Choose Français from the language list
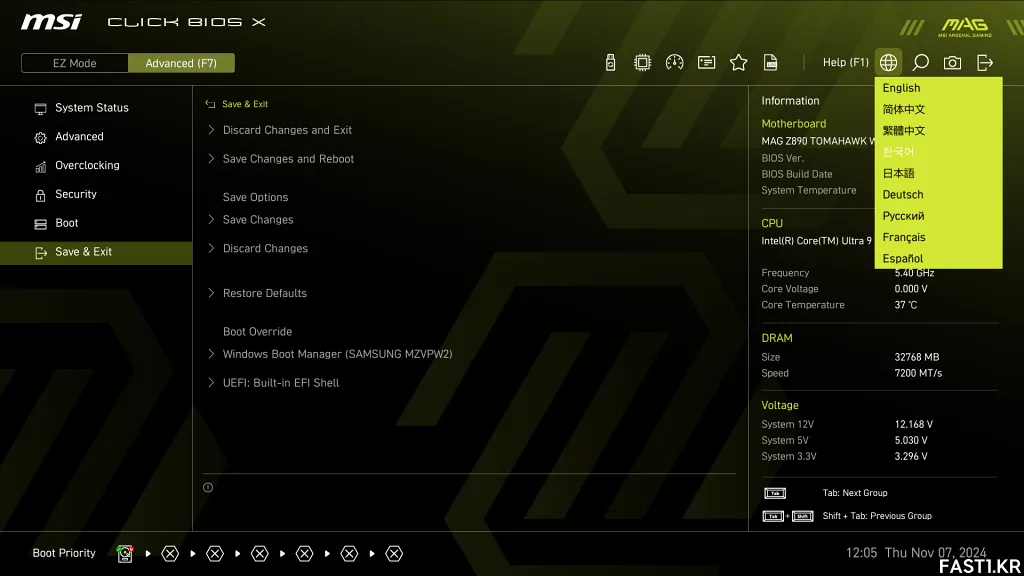This screenshot has height=576, width=1024. 938,237
